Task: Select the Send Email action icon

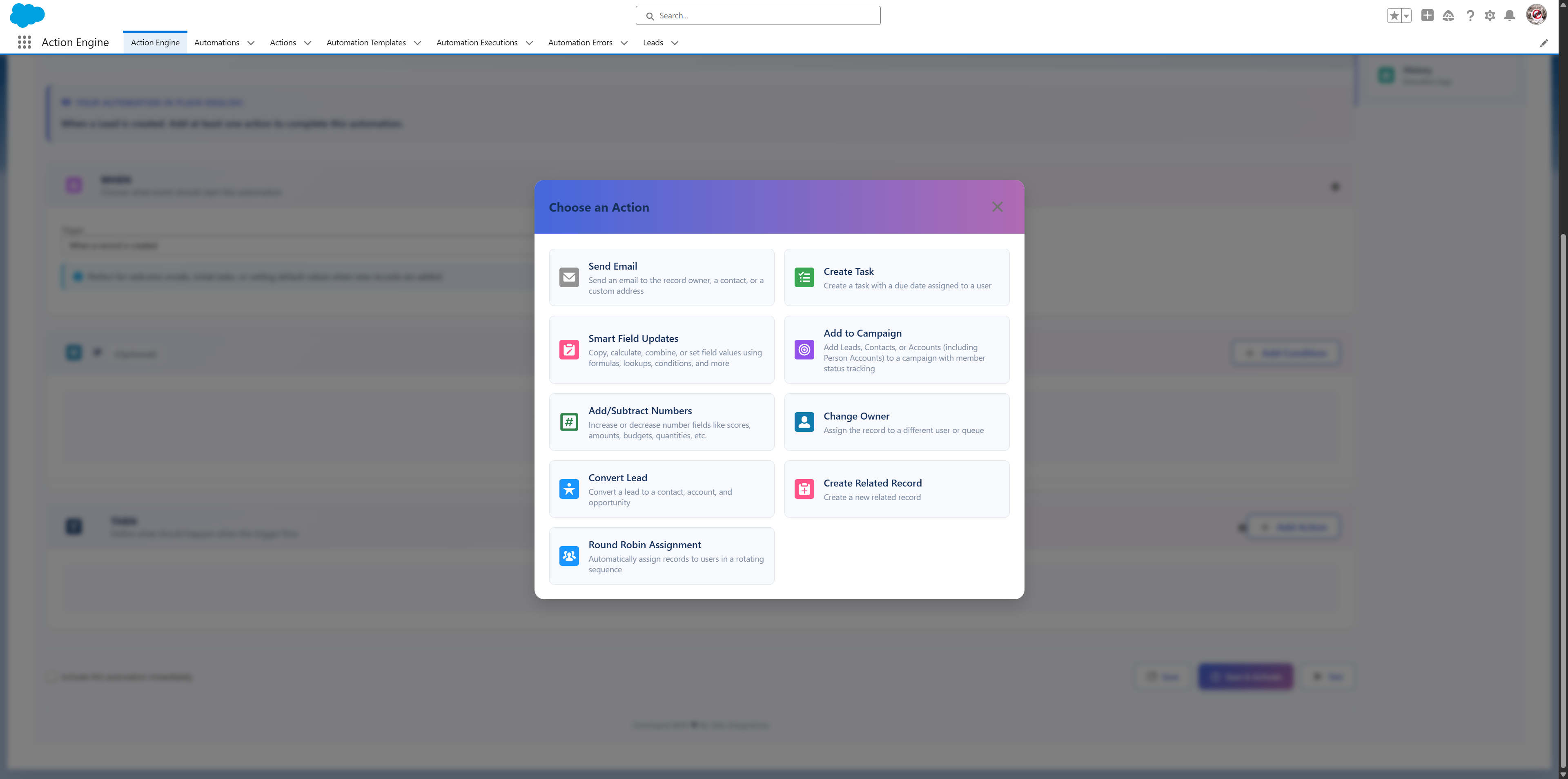Action: pos(568,277)
